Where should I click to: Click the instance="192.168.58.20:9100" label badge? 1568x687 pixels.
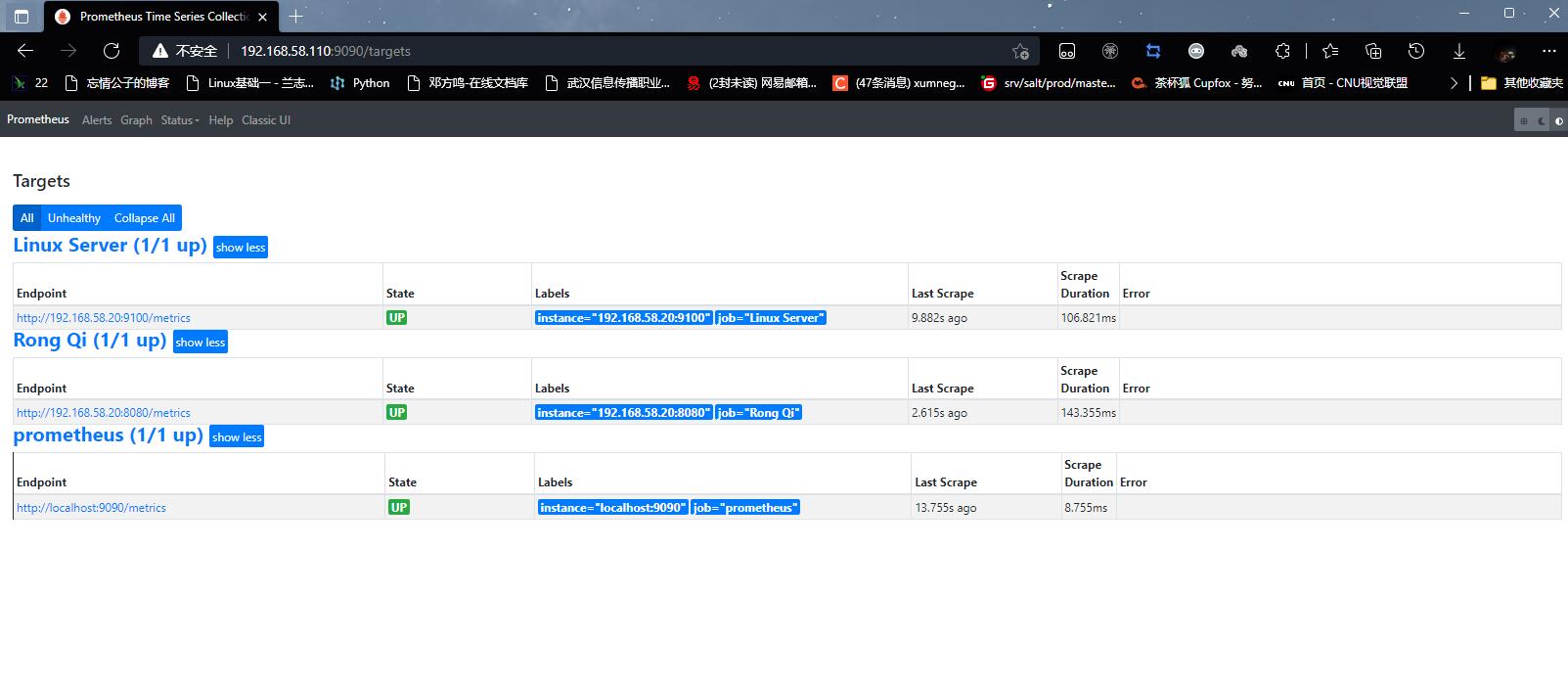(x=623, y=318)
